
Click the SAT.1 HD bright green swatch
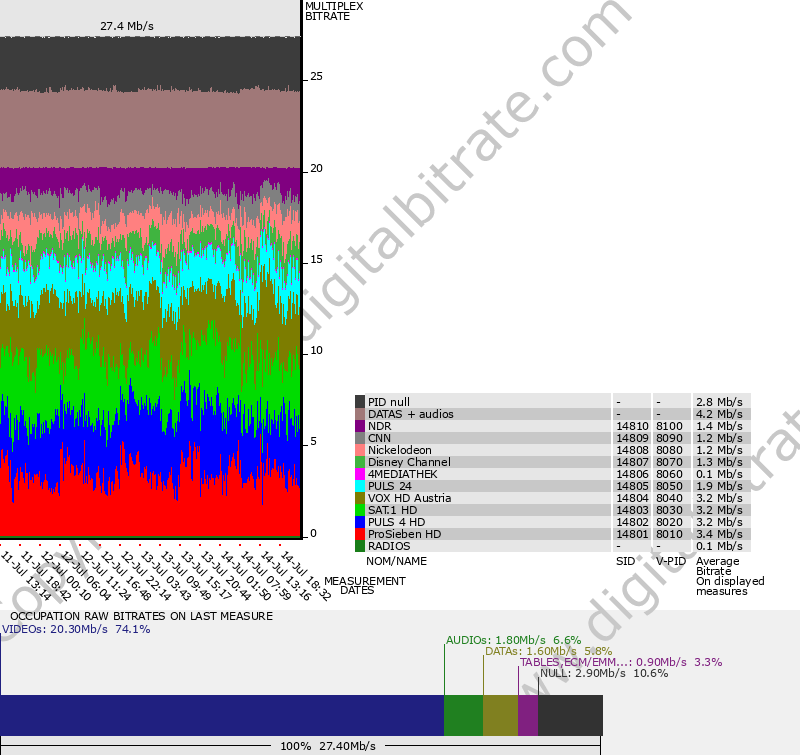tap(360, 510)
